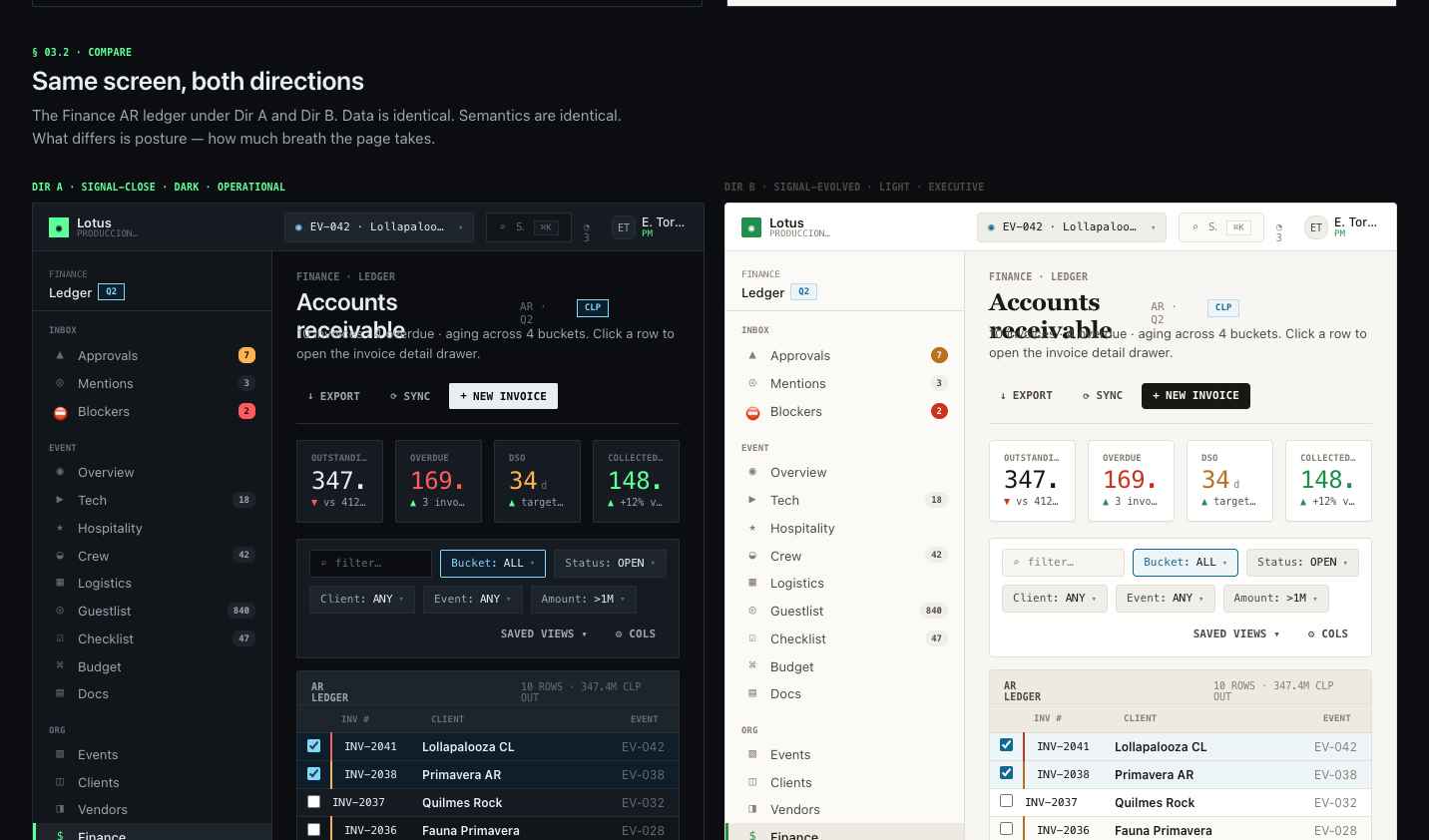Click the ET avatar in light panel

click(1316, 227)
